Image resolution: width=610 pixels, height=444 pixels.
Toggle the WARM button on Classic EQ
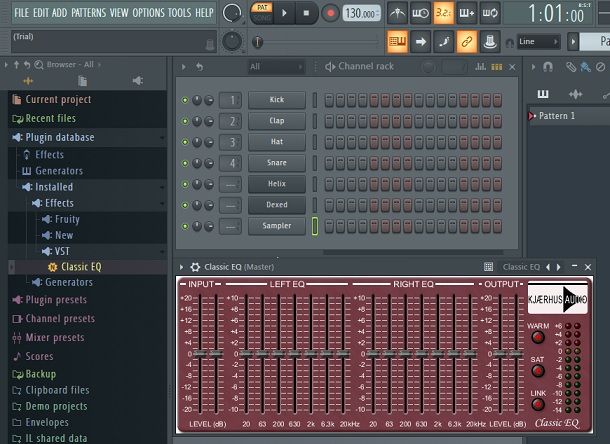coord(538,337)
